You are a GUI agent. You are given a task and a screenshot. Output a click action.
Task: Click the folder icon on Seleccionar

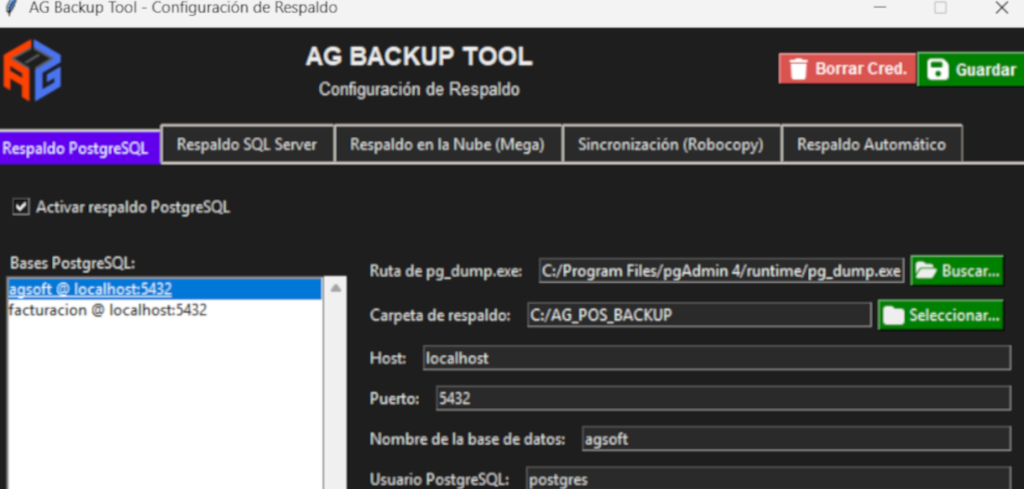tap(893, 315)
